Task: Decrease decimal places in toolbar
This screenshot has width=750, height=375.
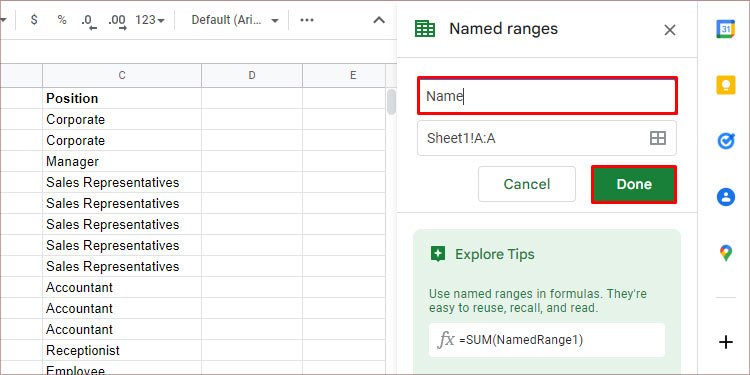Action: click(88, 21)
